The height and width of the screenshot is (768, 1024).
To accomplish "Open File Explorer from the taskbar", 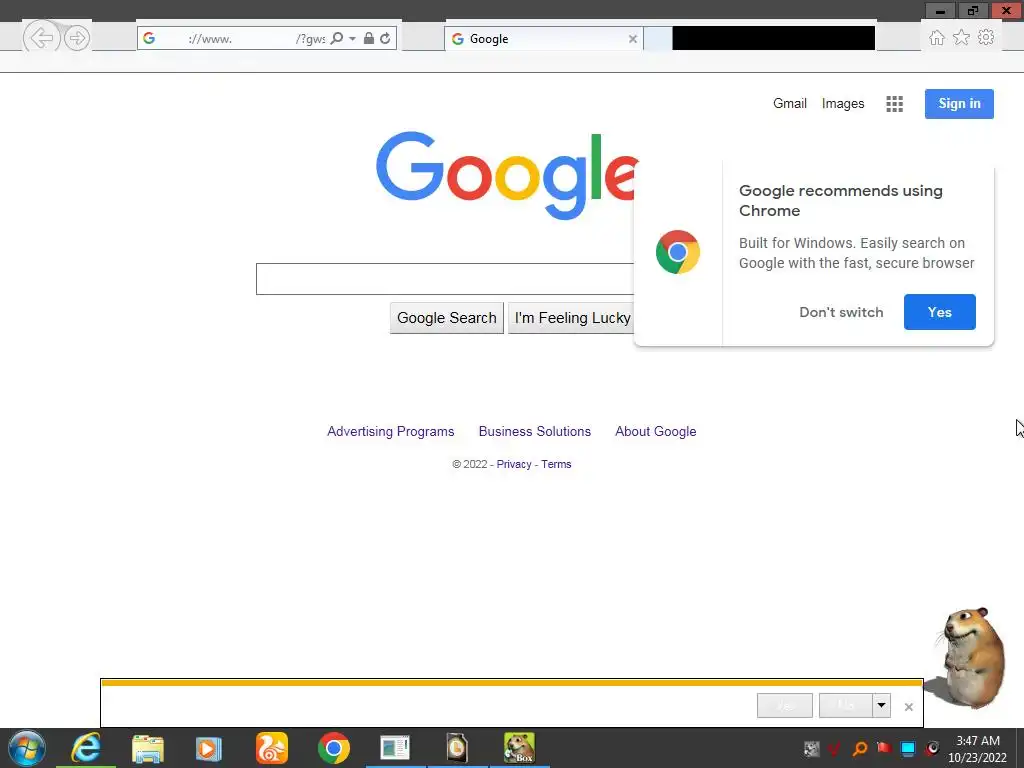I will point(148,748).
